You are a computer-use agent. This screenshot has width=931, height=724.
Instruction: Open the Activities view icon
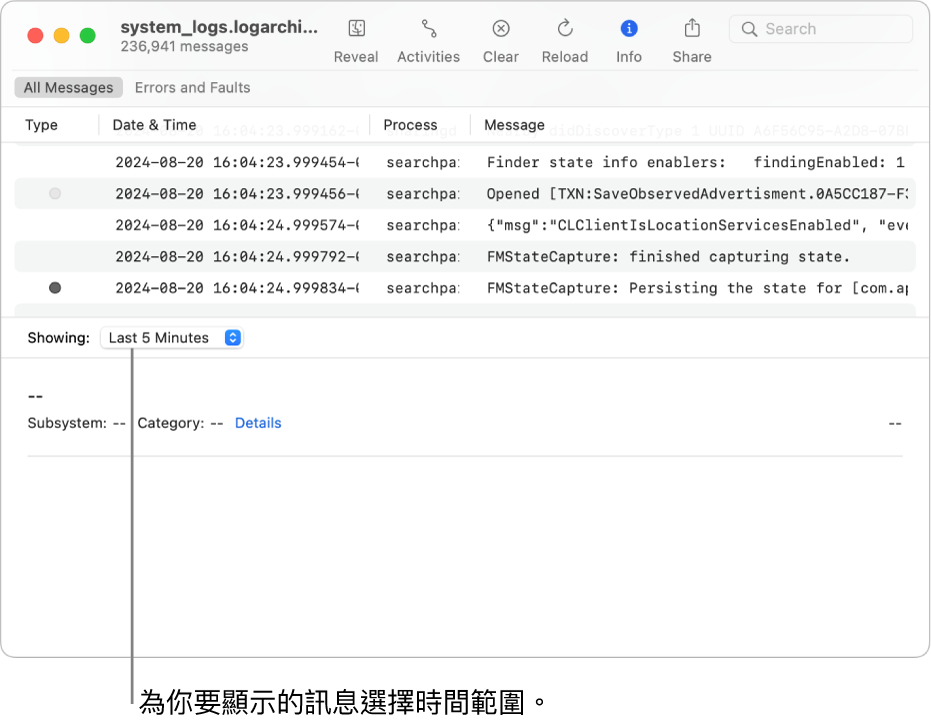[429, 29]
